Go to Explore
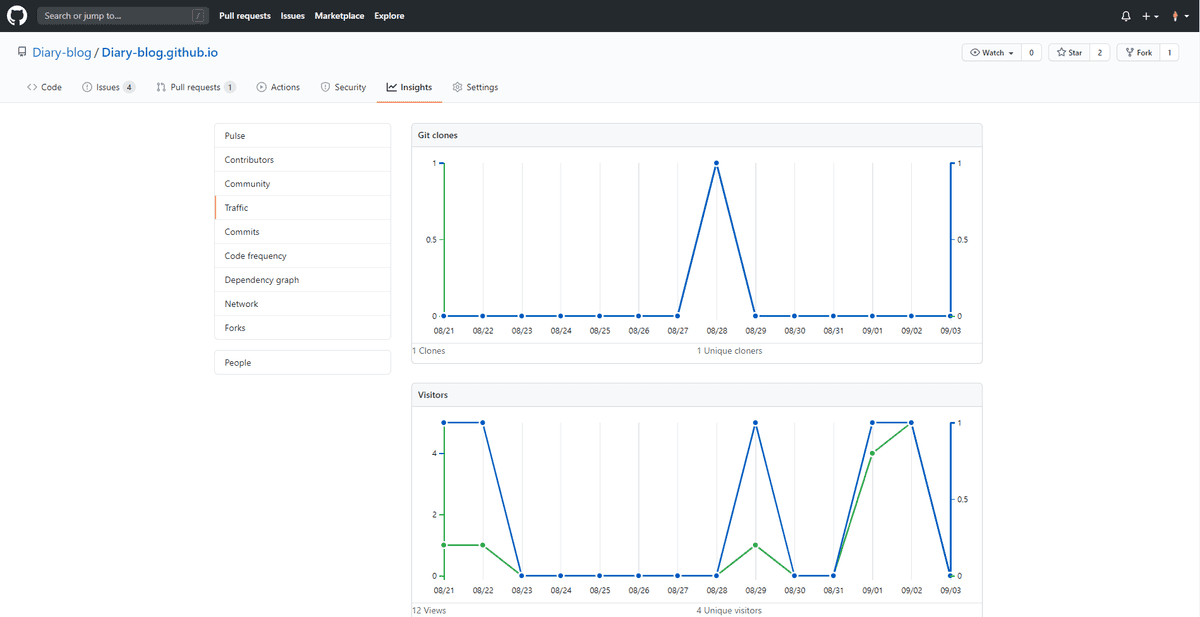This screenshot has width=1200, height=617. tap(390, 16)
